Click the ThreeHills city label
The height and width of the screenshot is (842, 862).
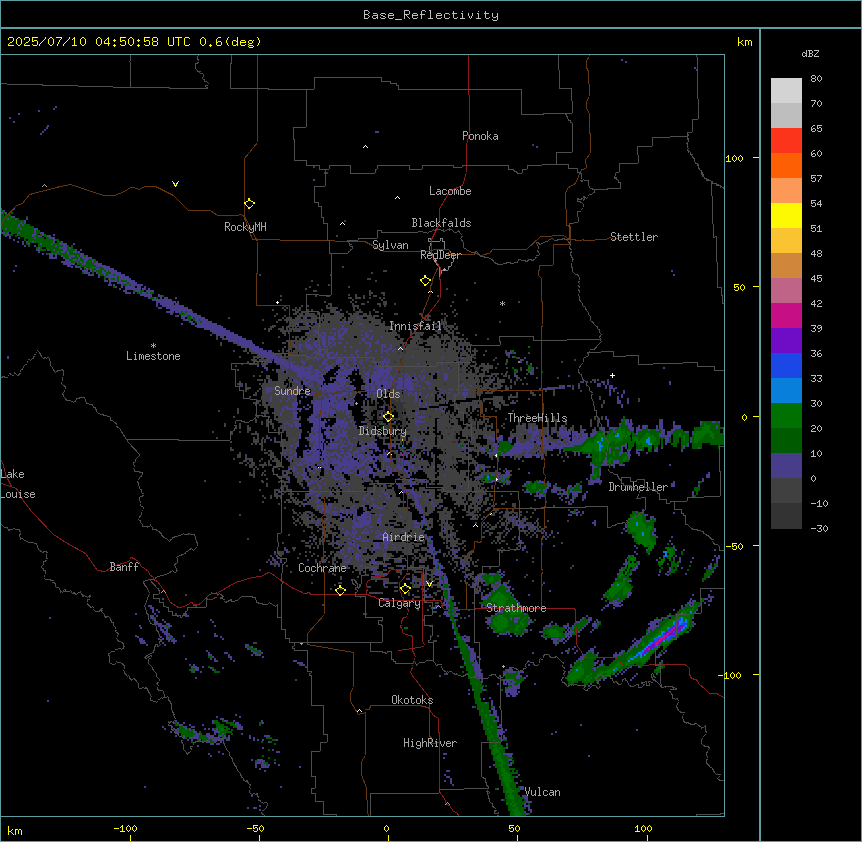coord(537,418)
